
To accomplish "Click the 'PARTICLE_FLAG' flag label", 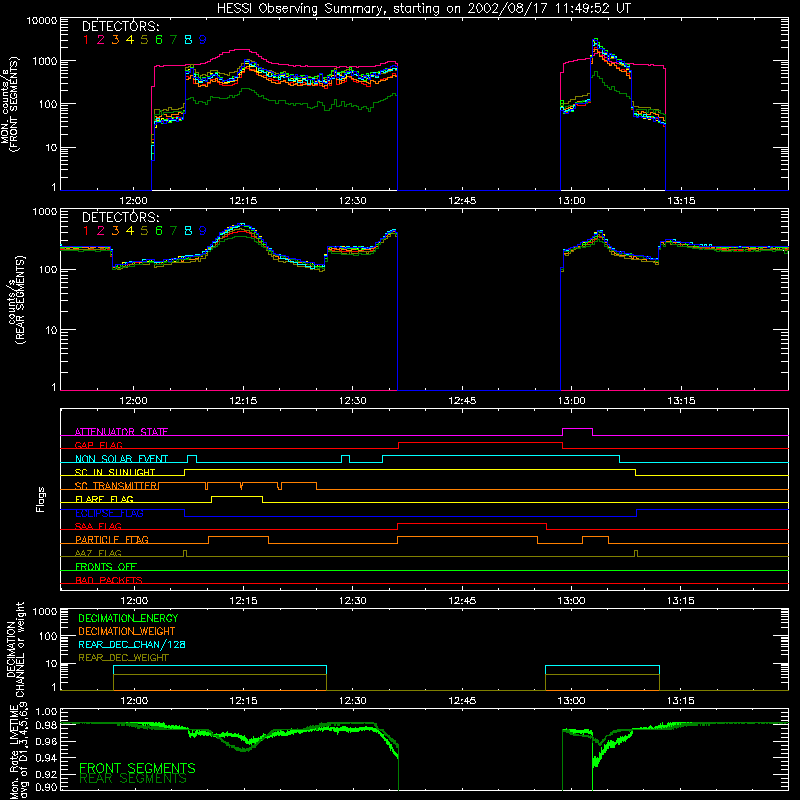I will point(112,540).
